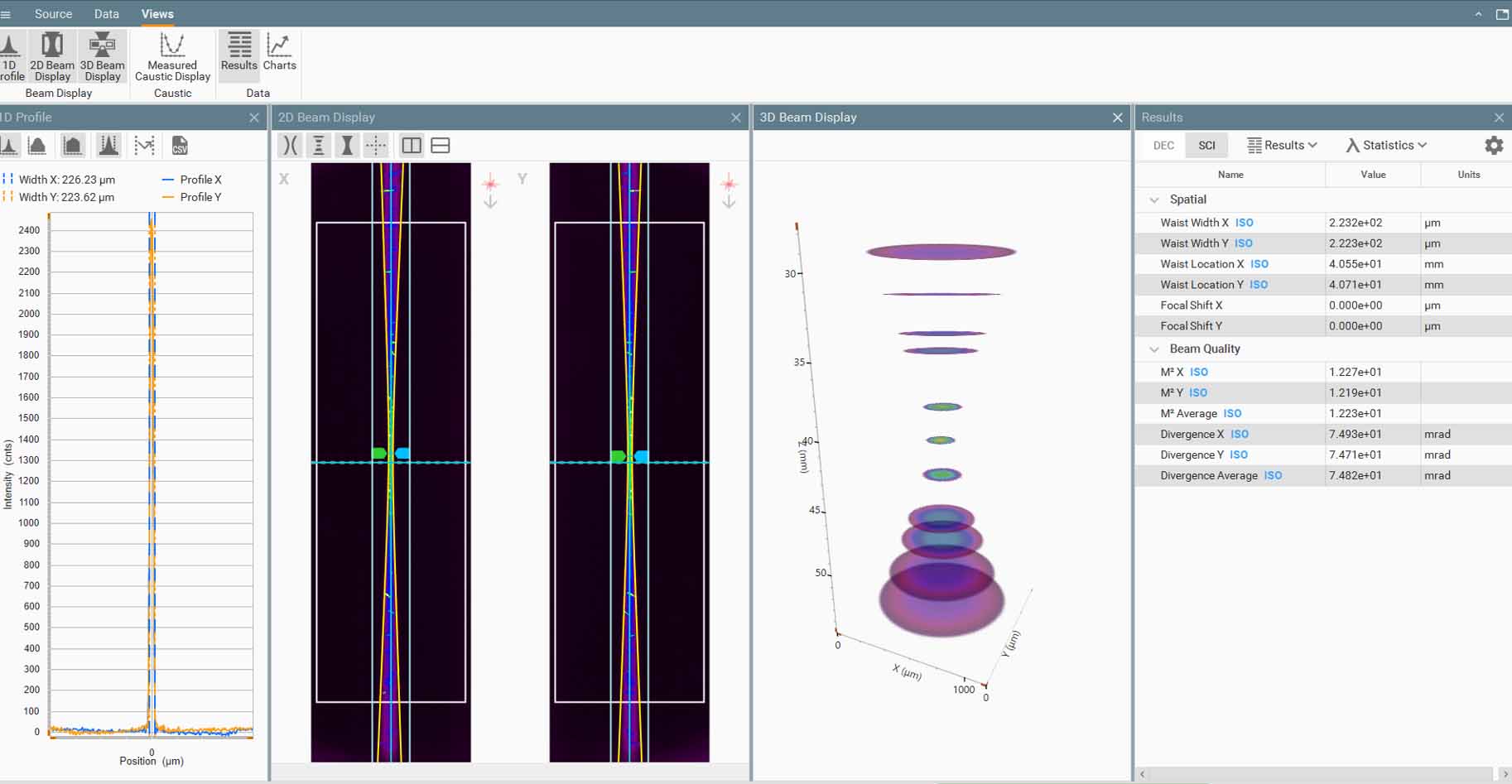The height and width of the screenshot is (784, 1512).
Task: Switch to the Data ribbon tab
Action: point(106,14)
